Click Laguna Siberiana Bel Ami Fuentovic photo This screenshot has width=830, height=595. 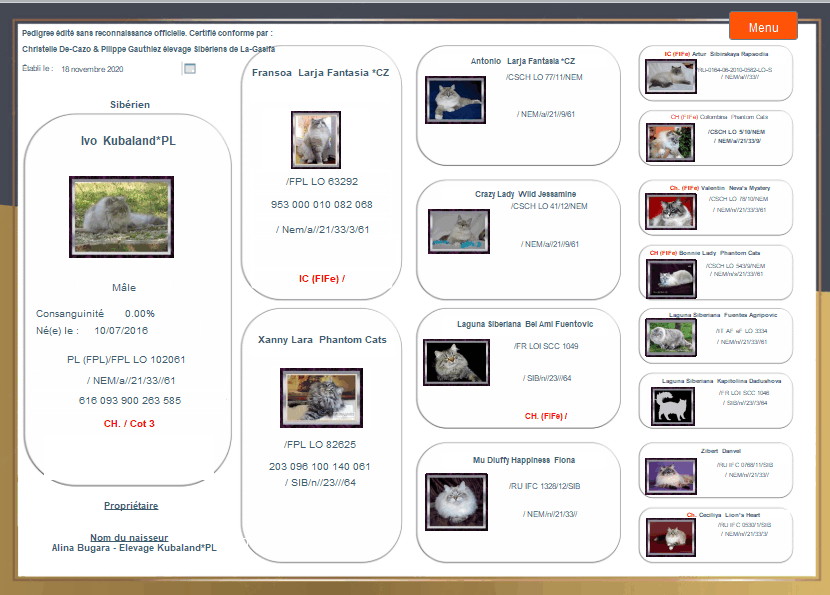pos(456,362)
